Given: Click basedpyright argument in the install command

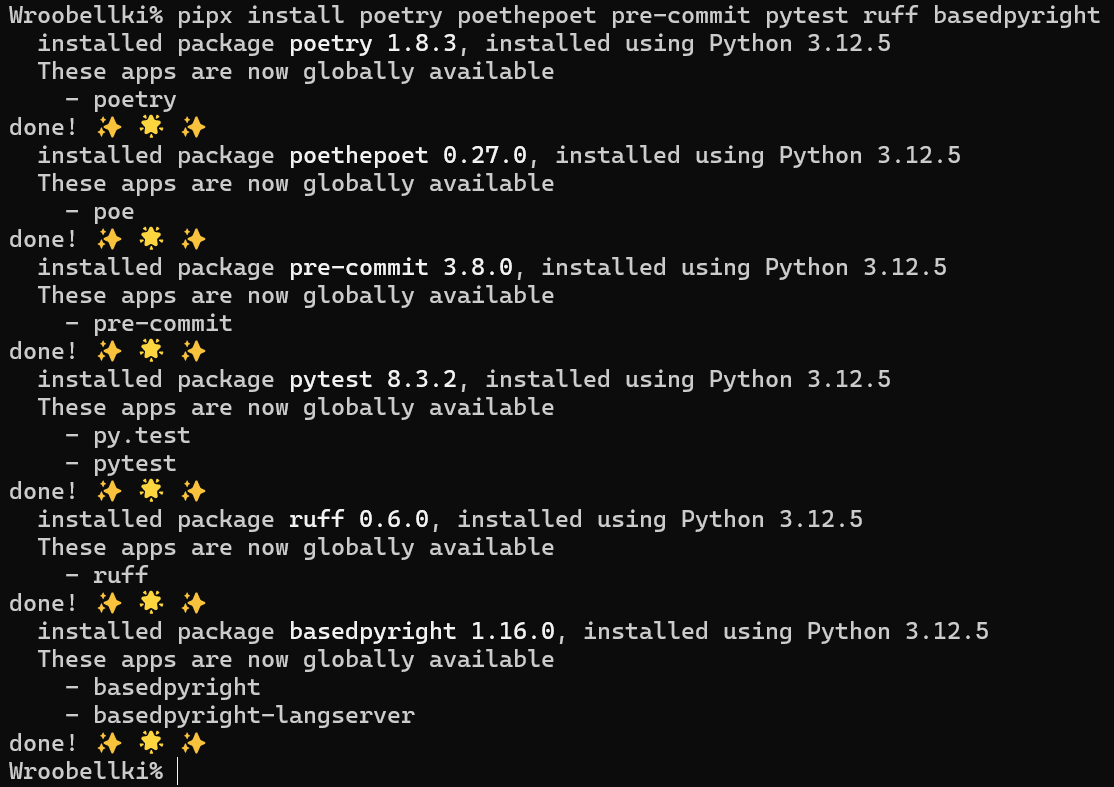Looking at the screenshot, I should 1017,15.
